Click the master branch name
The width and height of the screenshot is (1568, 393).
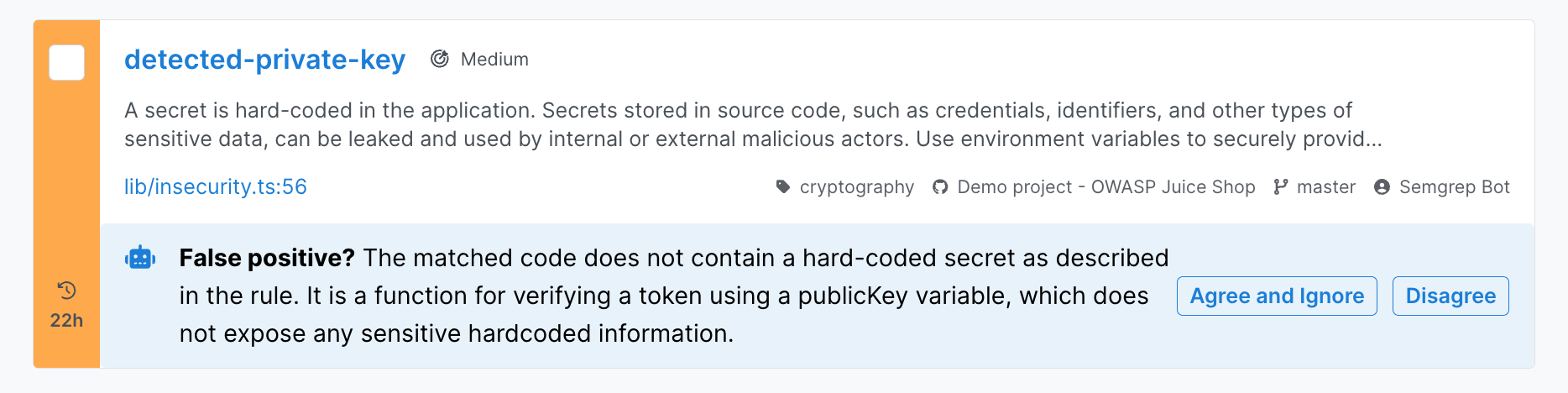click(1325, 186)
